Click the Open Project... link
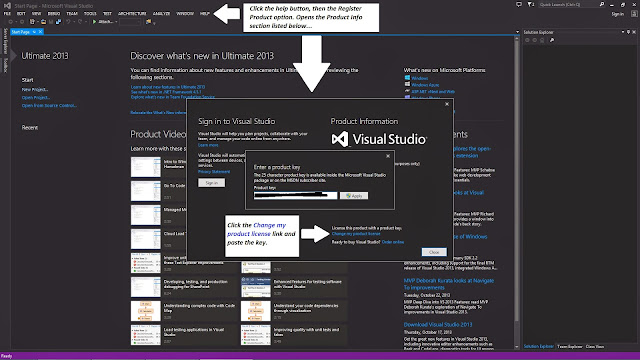 click(x=36, y=98)
